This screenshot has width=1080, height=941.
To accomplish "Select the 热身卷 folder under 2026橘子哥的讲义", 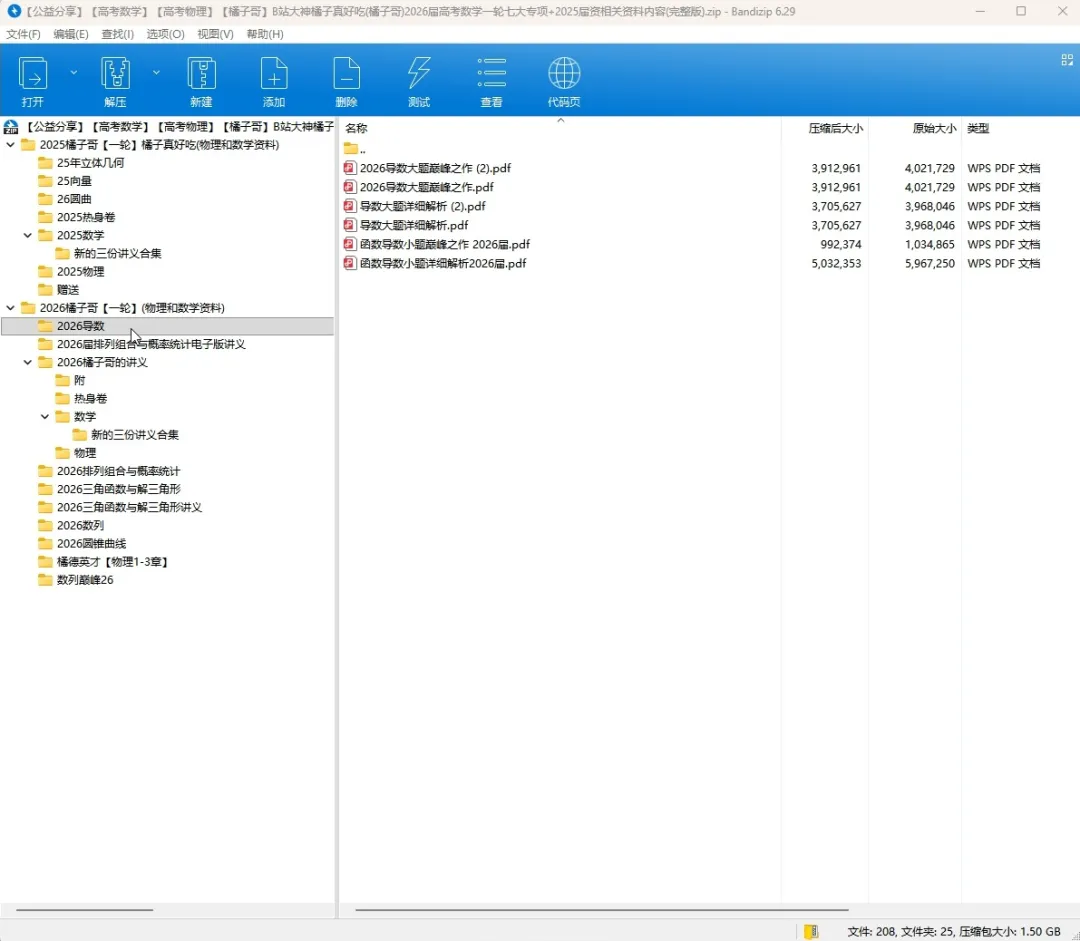I will (x=90, y=398).
